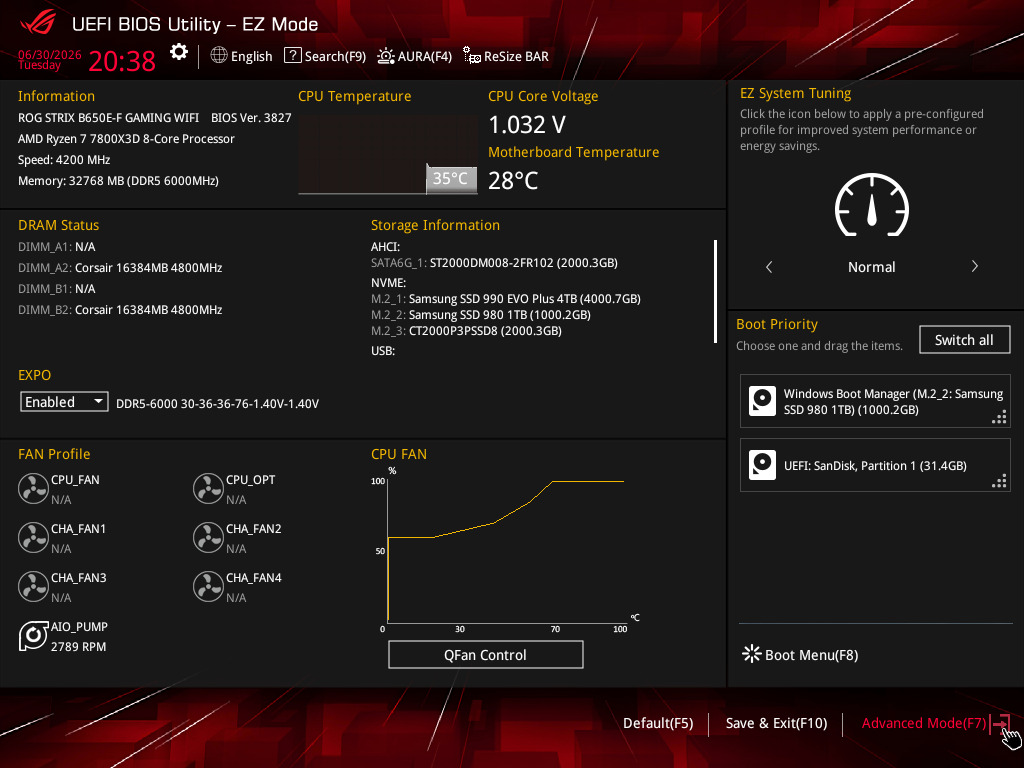
Task: Click DIMM_A2 Corsair 16384MB entry
Action: click(x=120, y=268)
